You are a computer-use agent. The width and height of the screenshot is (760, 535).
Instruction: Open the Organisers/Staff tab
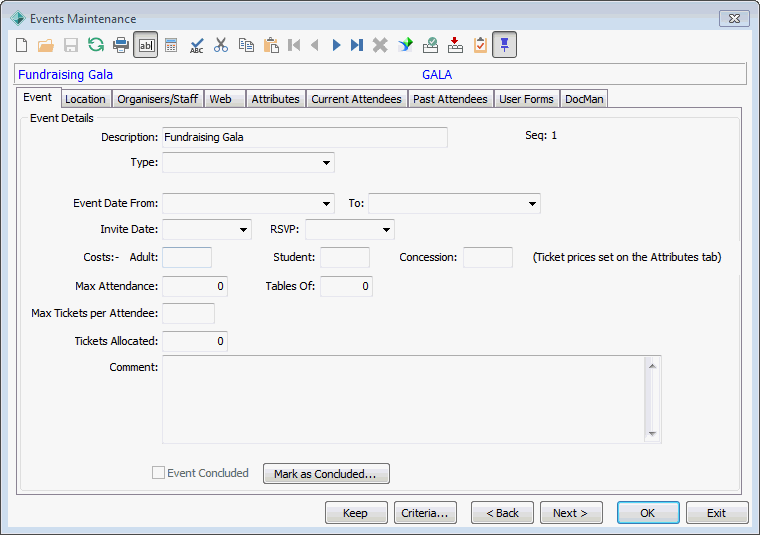coord(158,99)
